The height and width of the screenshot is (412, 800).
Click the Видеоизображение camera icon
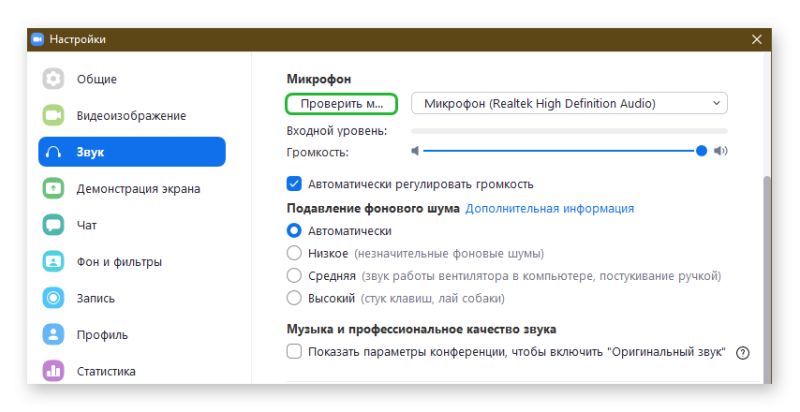(53, 116)
